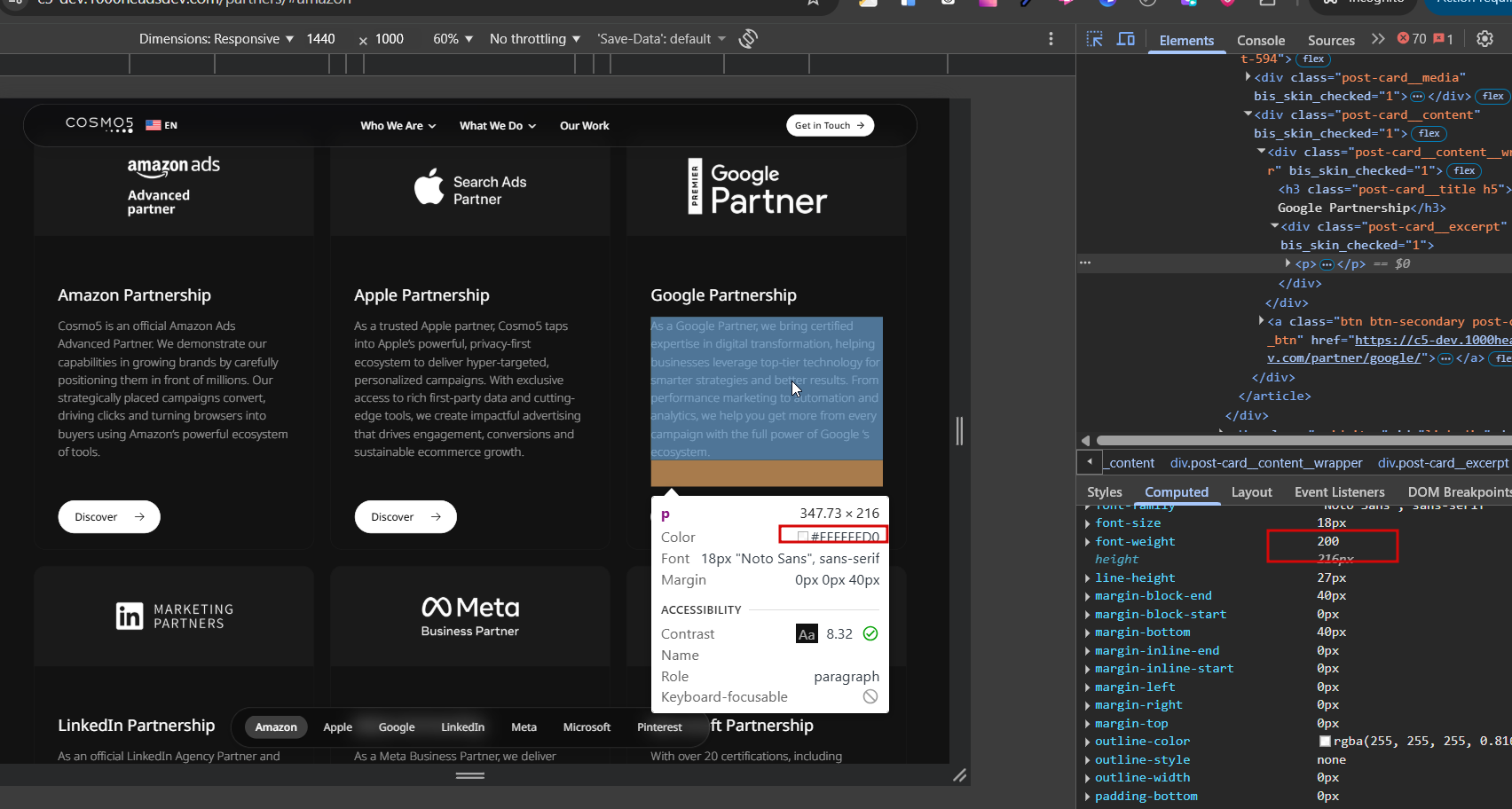The height and width of the screenshot is (809, 1512).
Task: Expand the selected p element node
Action: (1288, 263)
